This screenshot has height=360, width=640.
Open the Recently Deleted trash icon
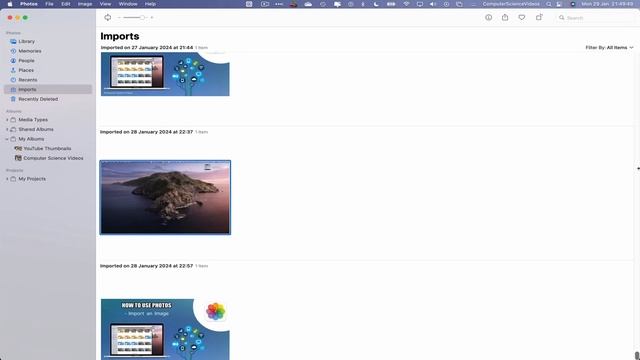point(13,99)
